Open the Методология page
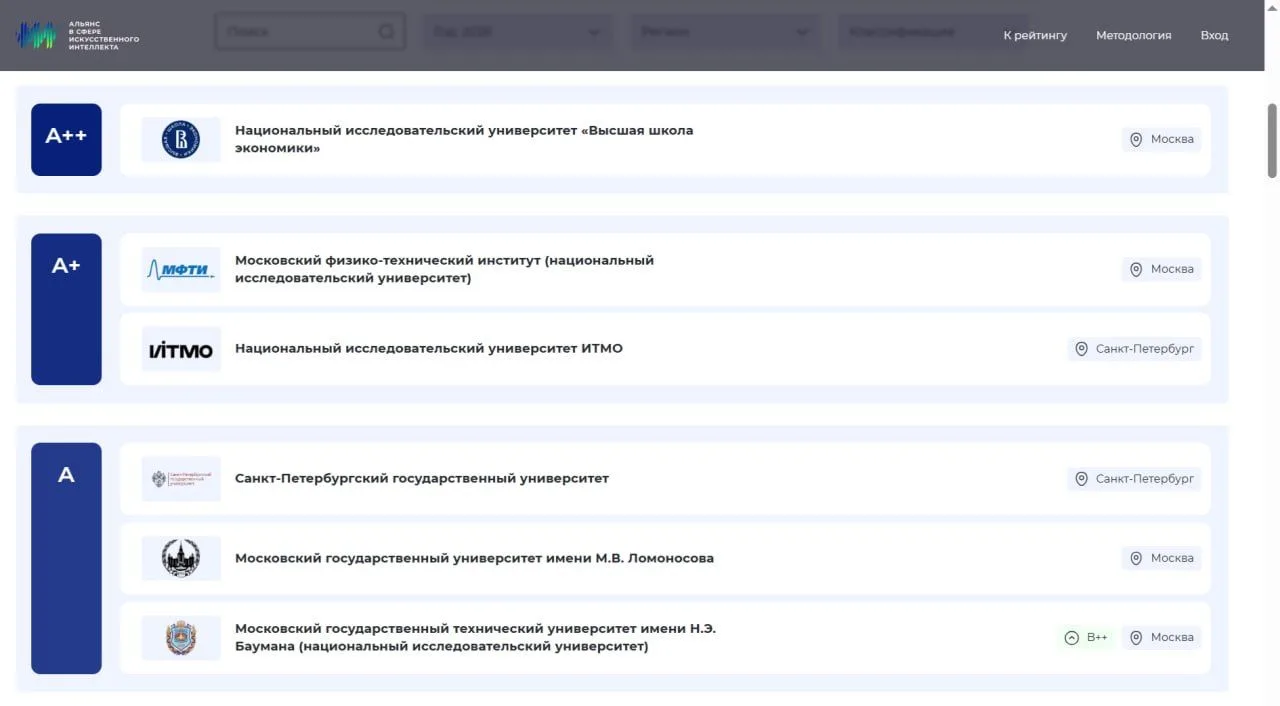Screen dimensions: 1280x706 coord(1133,35)
